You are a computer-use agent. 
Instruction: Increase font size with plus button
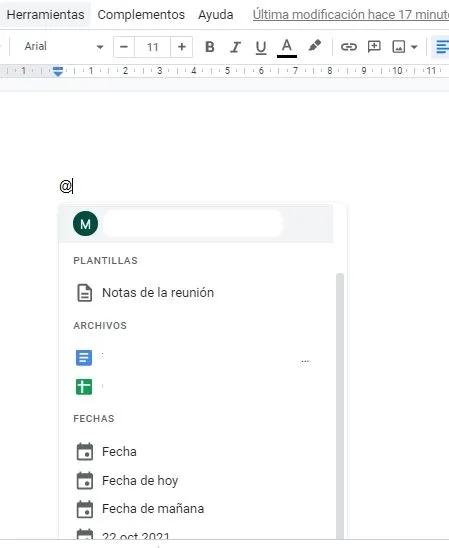[x=182, y=47]
